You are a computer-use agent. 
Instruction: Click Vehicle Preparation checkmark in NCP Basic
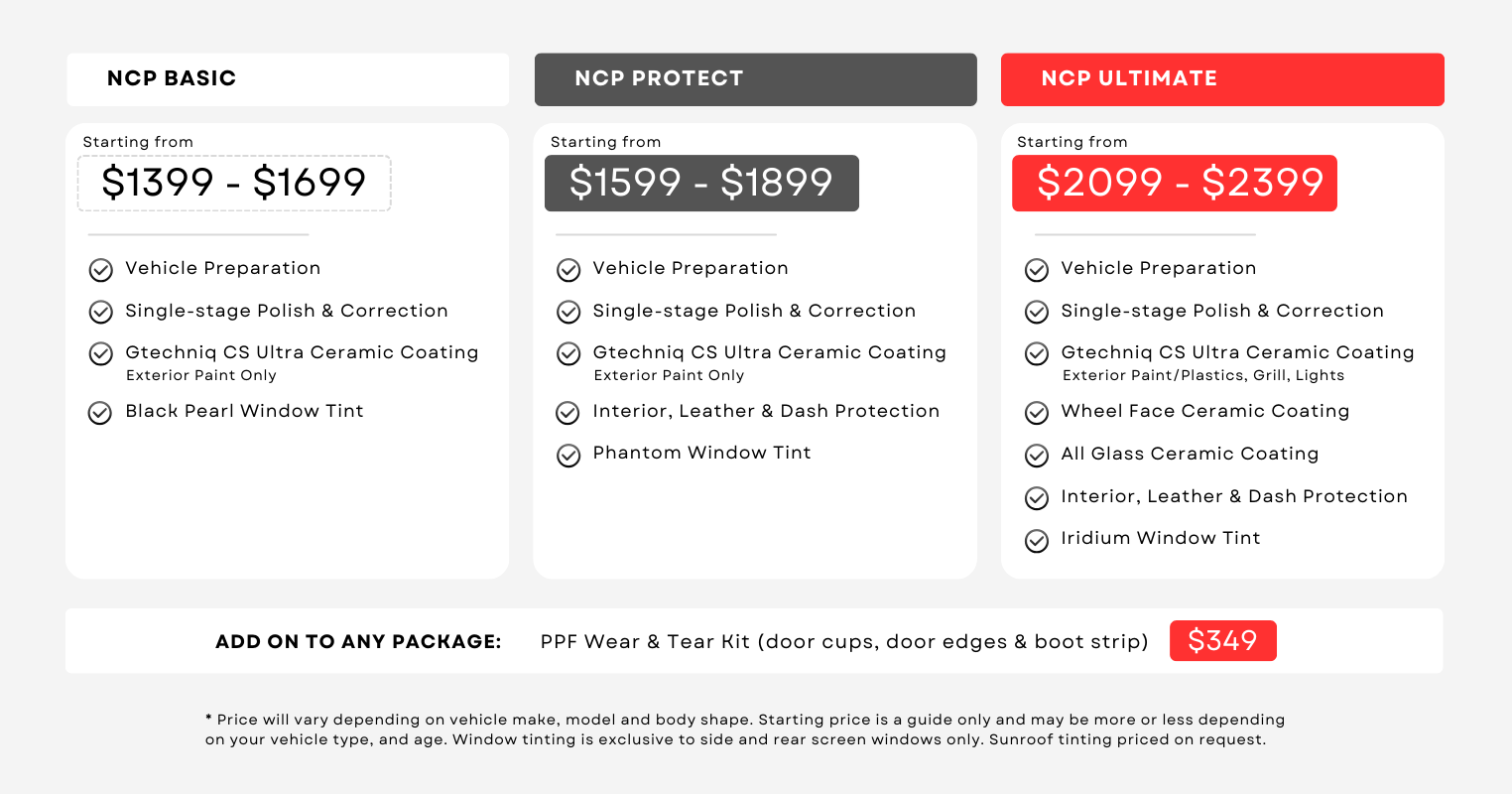pos(100,270)
